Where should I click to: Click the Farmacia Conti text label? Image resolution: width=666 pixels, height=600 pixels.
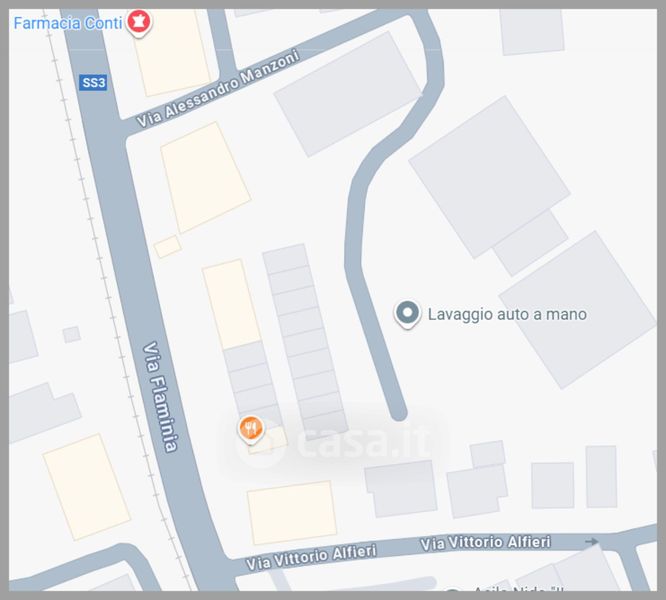pos(68,23)
